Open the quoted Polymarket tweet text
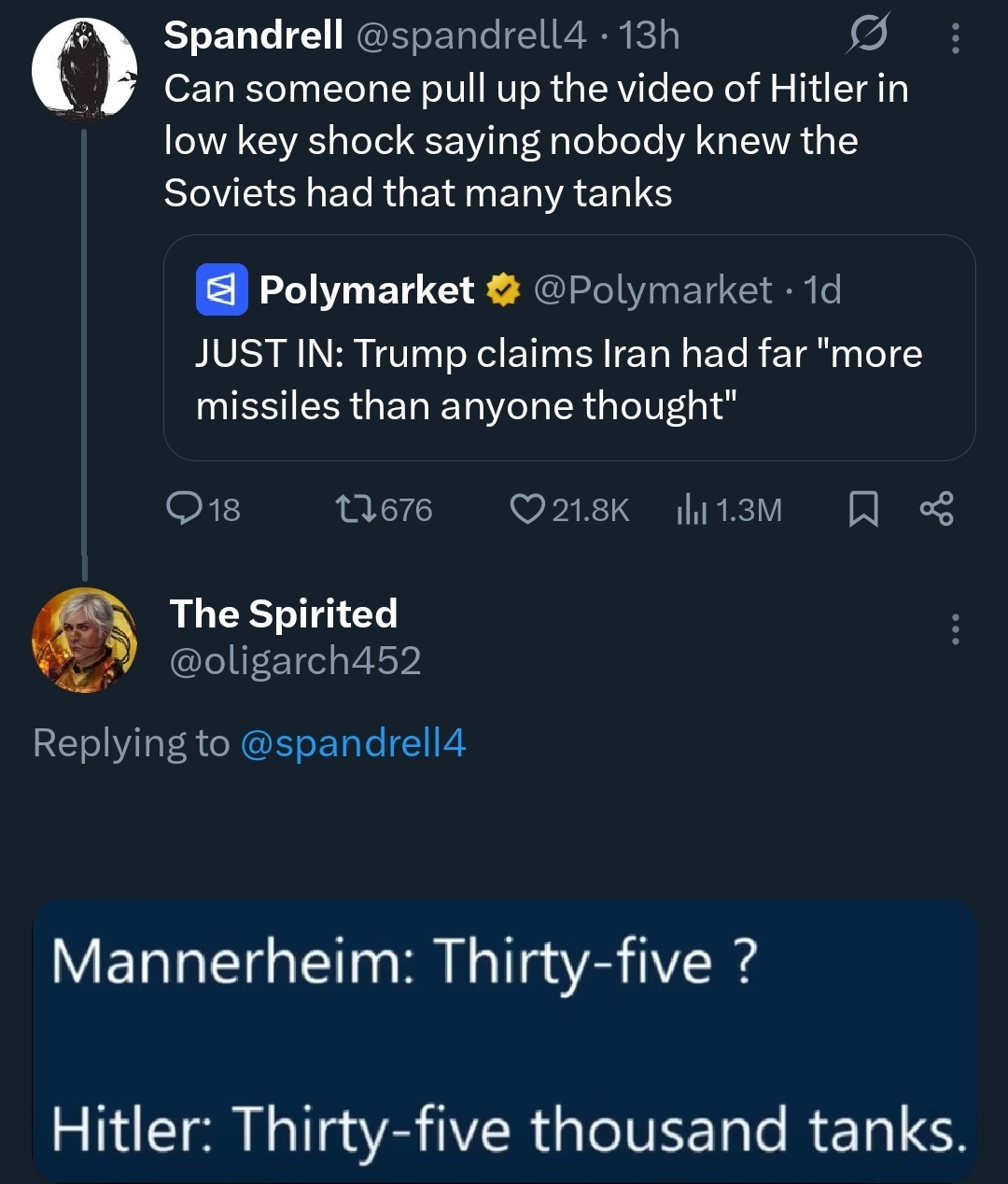This screenshot has height=1184, width=1008. tap(558, 379)
